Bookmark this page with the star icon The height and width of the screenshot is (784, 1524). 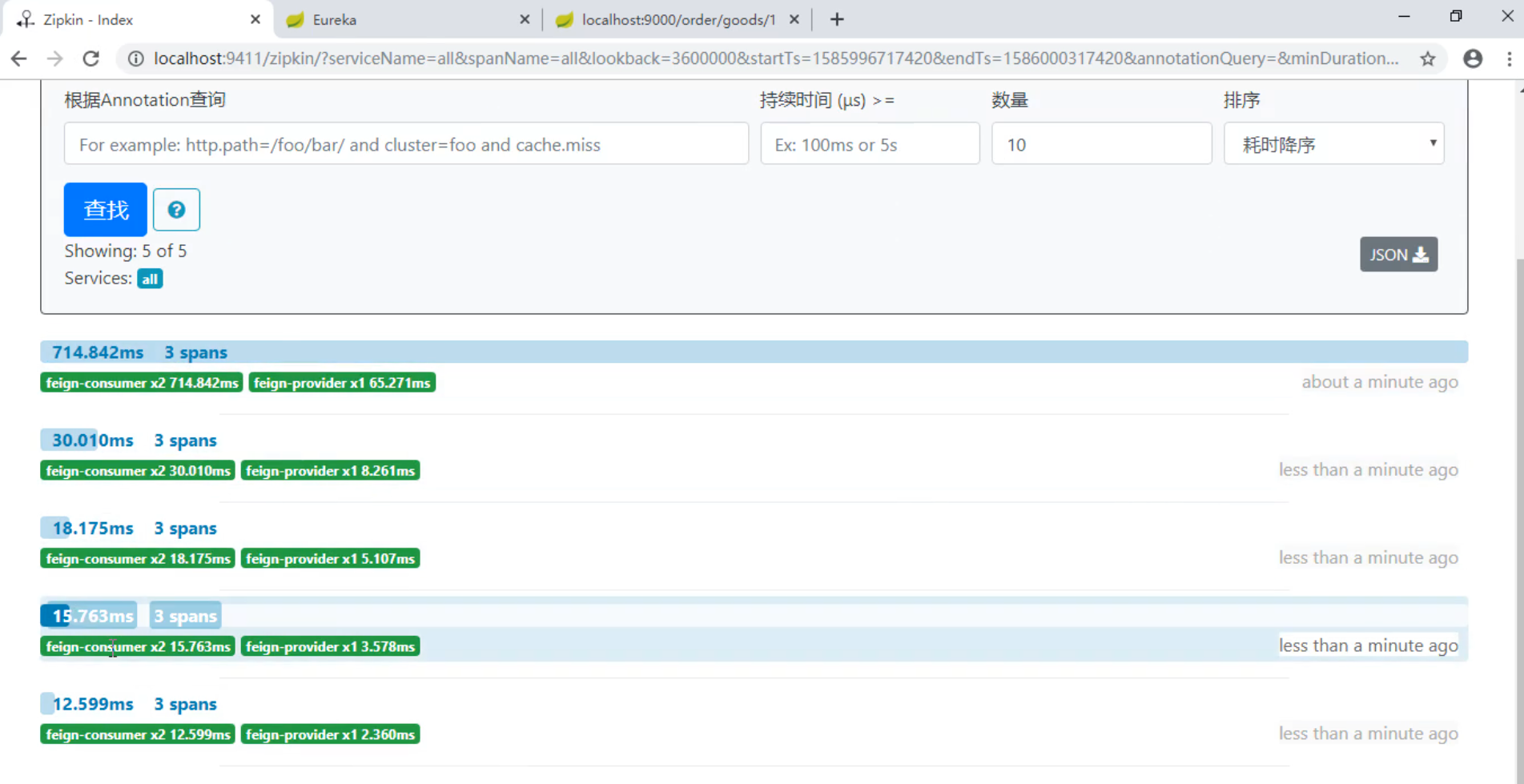click(x=1428, y=58)
